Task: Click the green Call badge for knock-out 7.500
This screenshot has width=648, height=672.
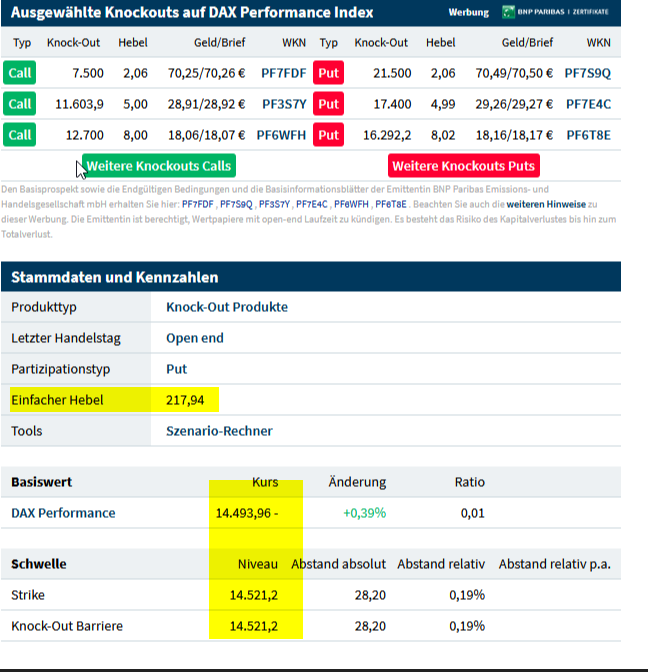Action: pyautogui.click(x=20, y=73)
